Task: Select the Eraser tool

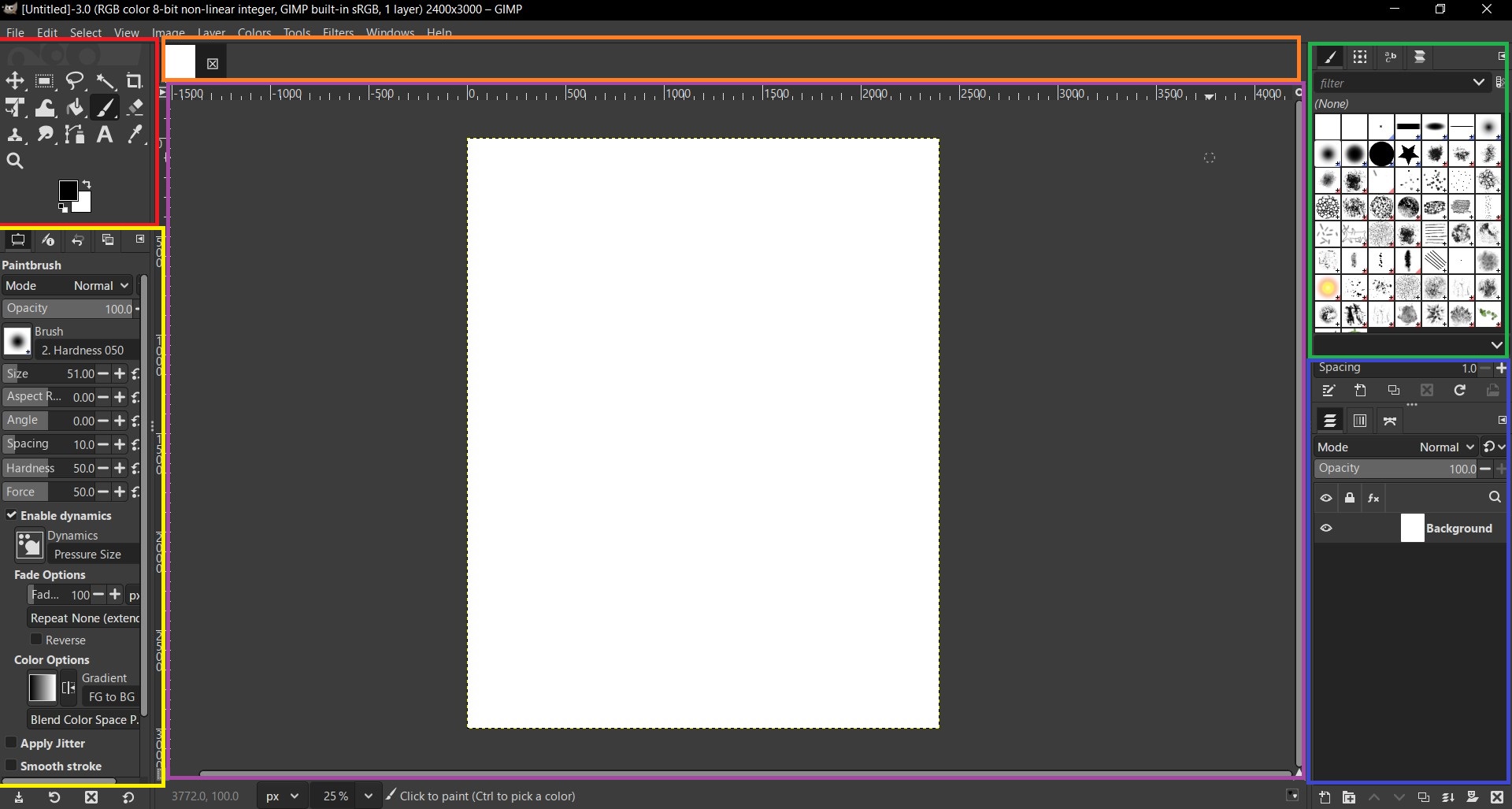Action: click(135, 108)
